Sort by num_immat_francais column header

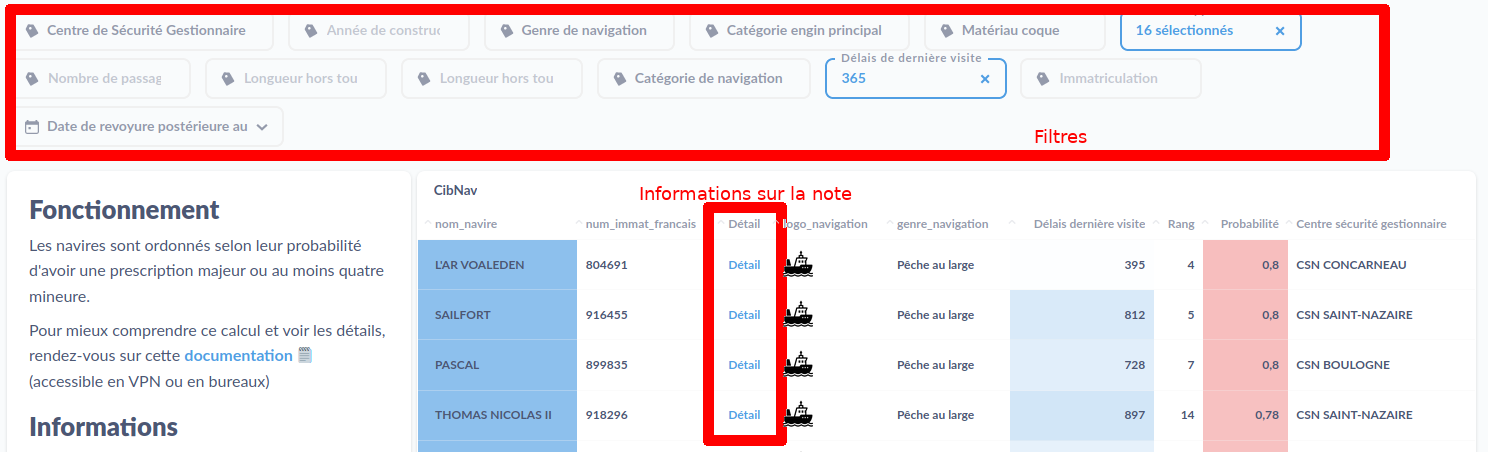641,224
